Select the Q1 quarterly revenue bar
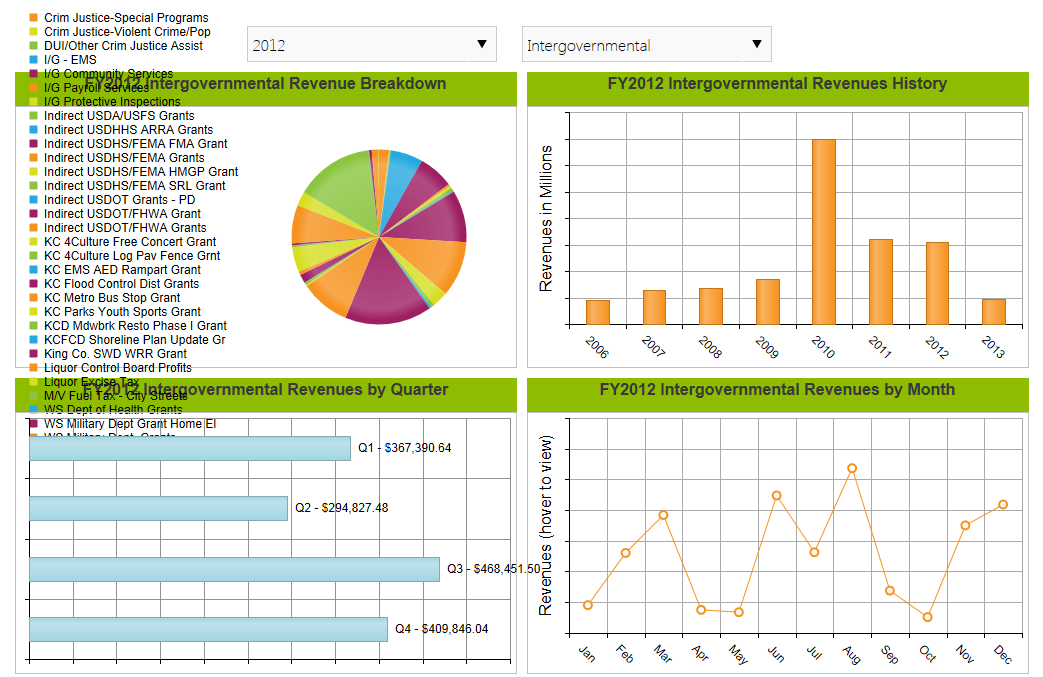The image size is (1043, 677). (190, 448)
